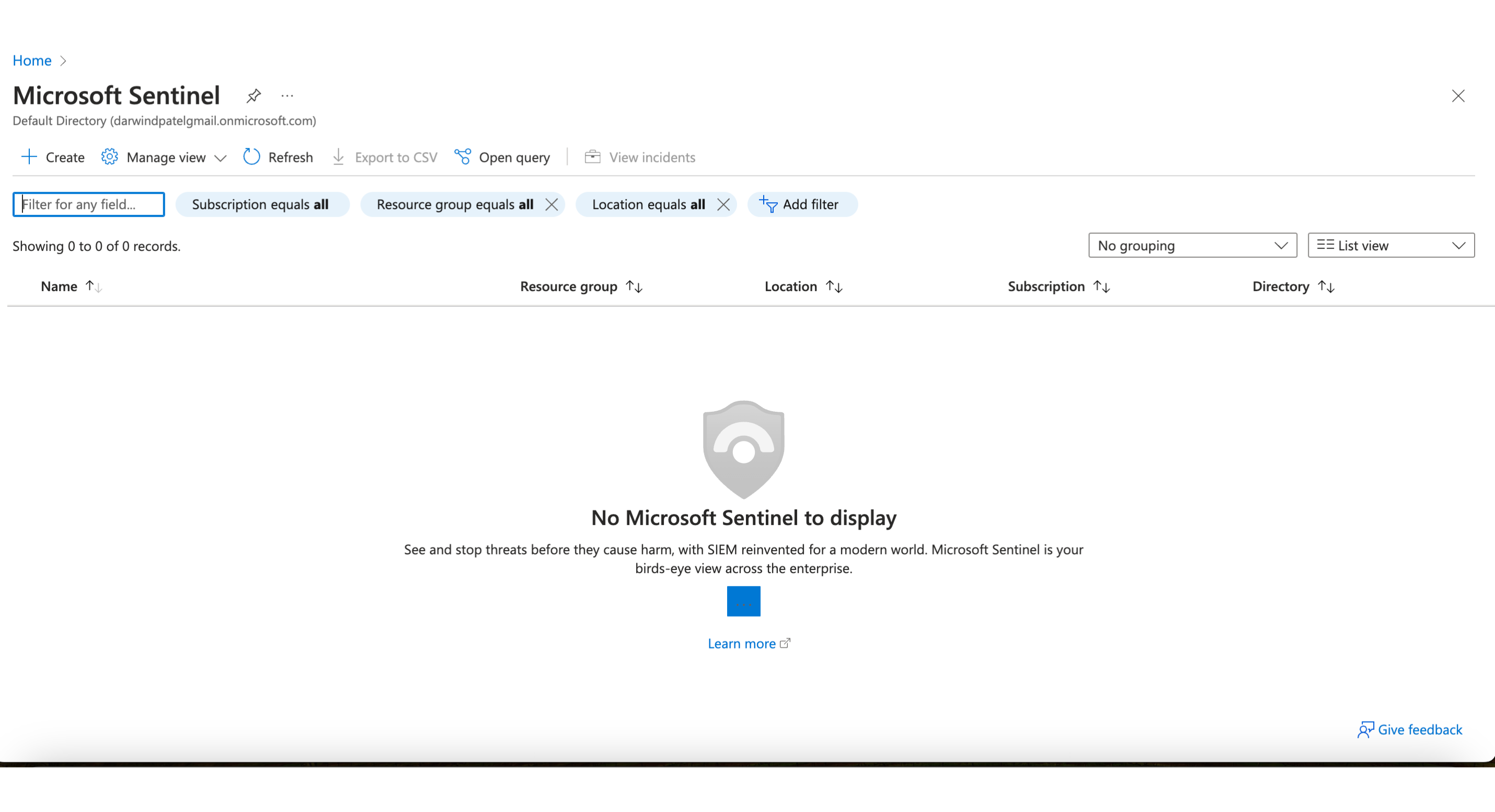This screenshot has height=812, width=1495.
Task: Click the Refresh icon
Action: [x=251, y=157]
